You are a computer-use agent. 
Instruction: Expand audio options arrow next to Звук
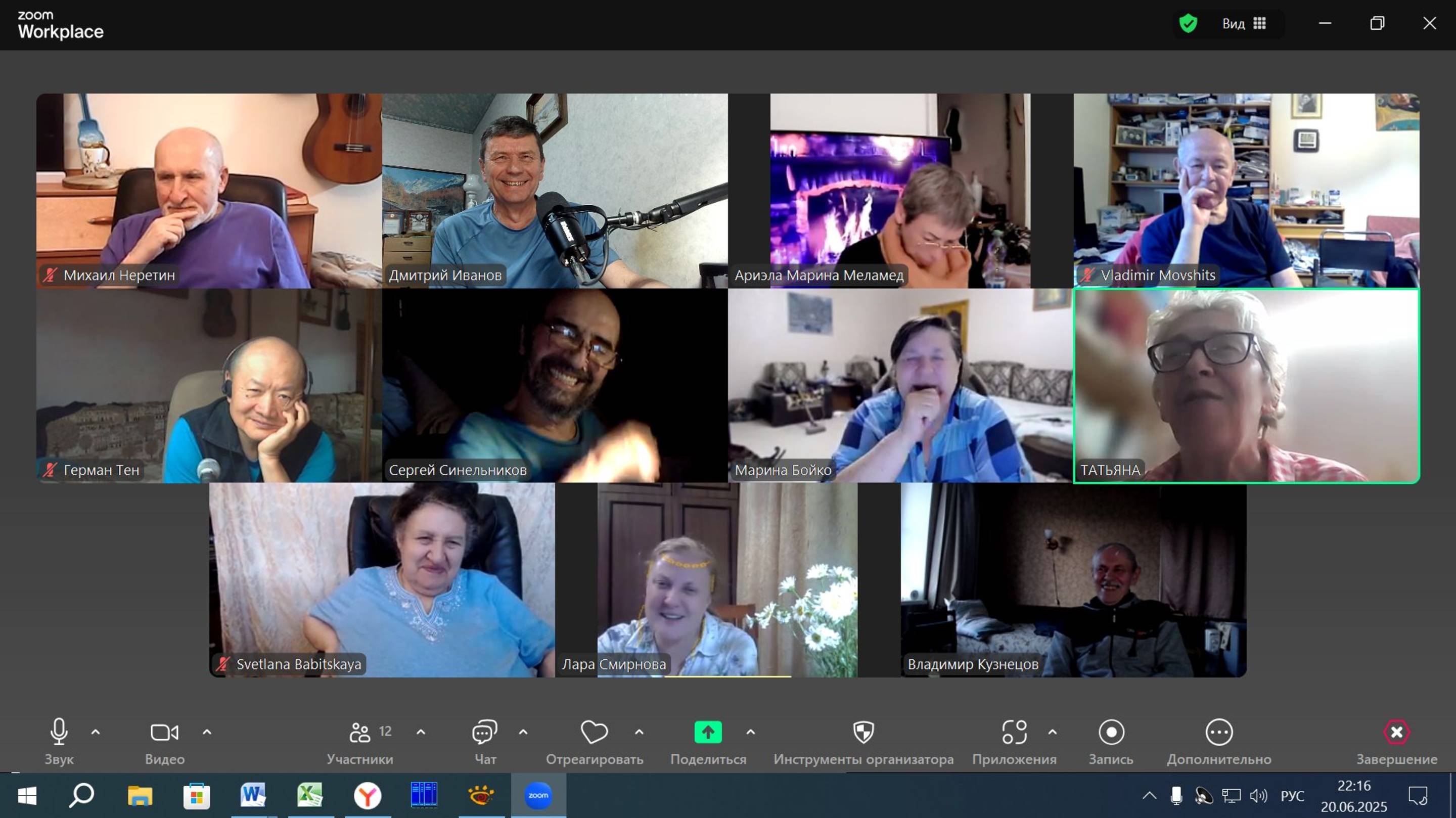point(96,733)
